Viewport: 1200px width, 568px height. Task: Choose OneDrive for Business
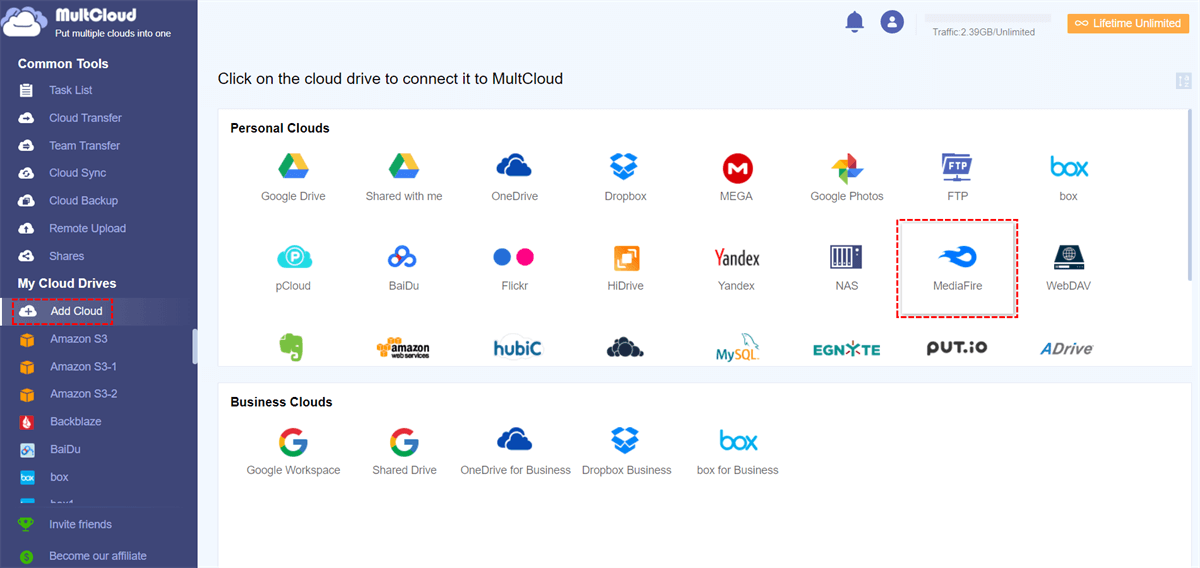(515, 451)
